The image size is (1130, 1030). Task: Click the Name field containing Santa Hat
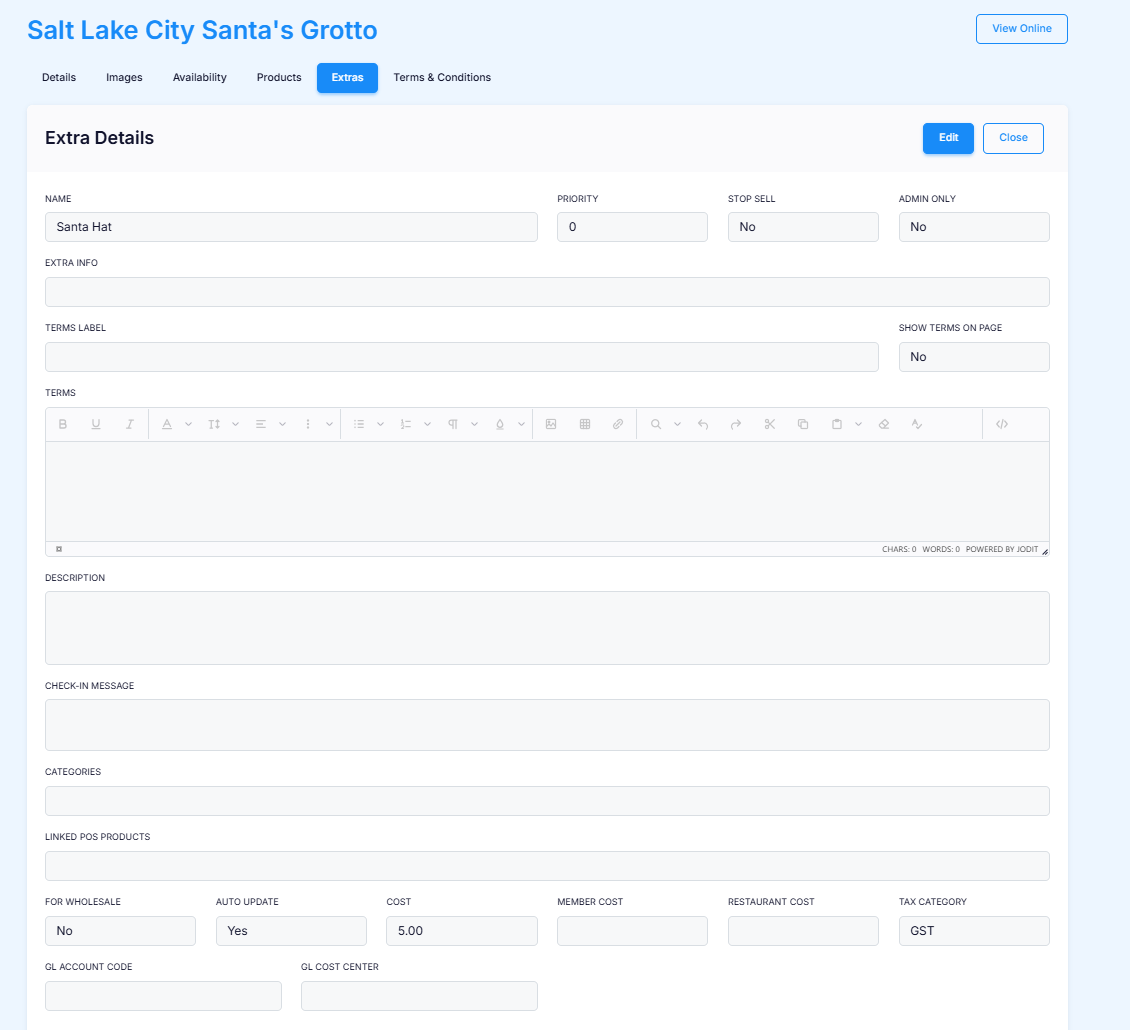coord(291,227)
